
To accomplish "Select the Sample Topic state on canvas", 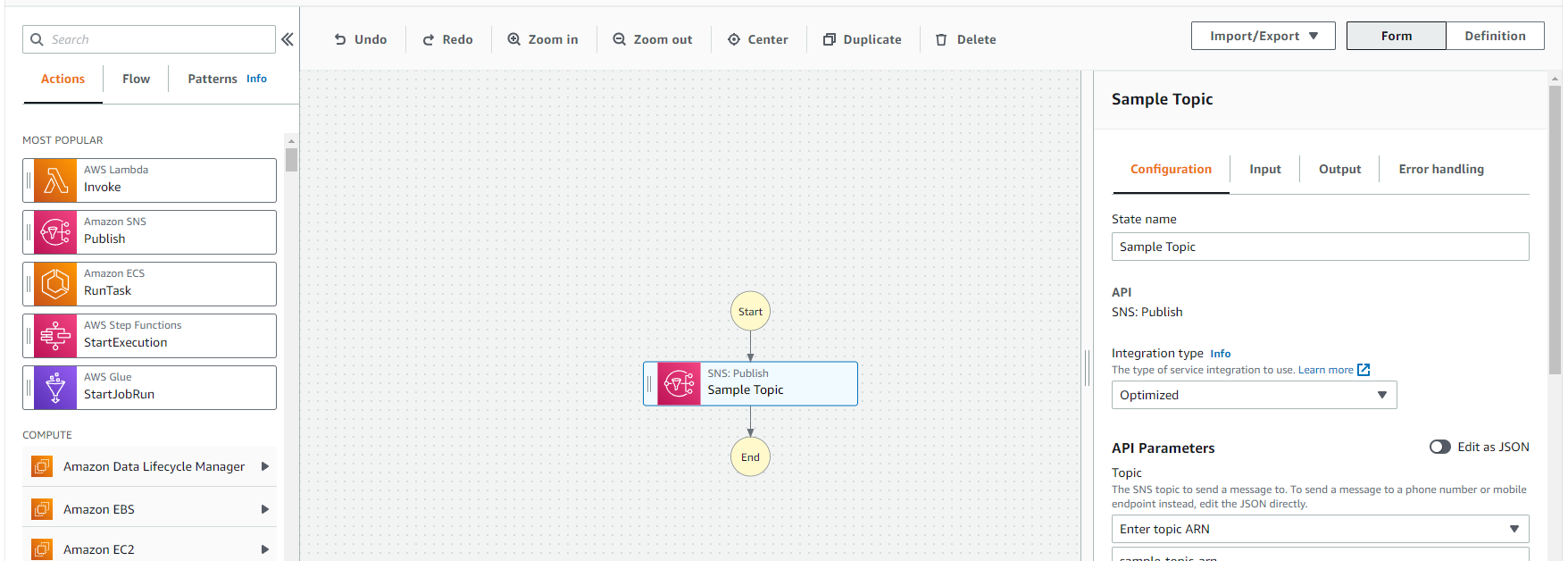I will point(750,383).
